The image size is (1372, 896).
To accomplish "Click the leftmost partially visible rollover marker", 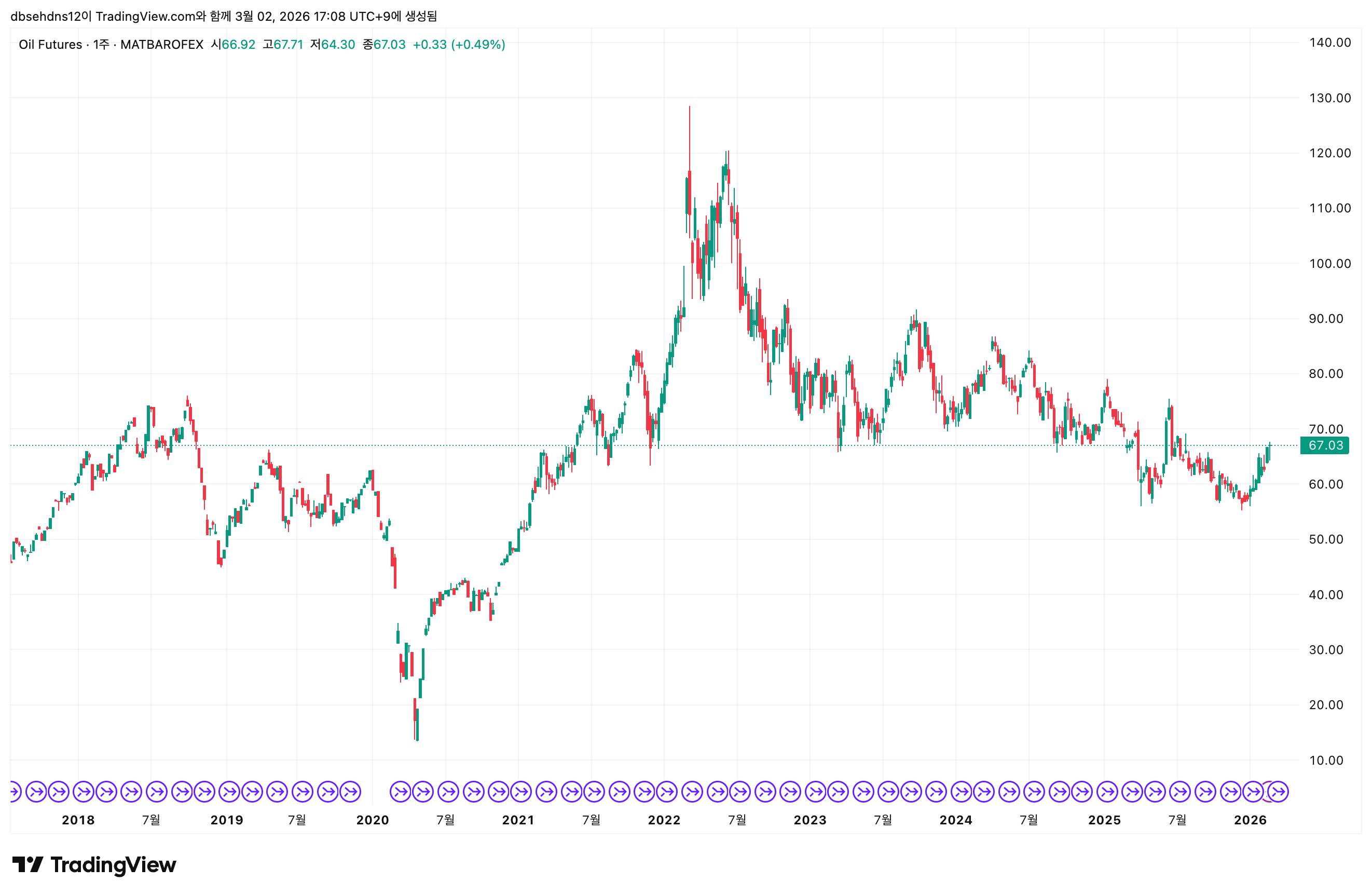I will tap(15, 792).
